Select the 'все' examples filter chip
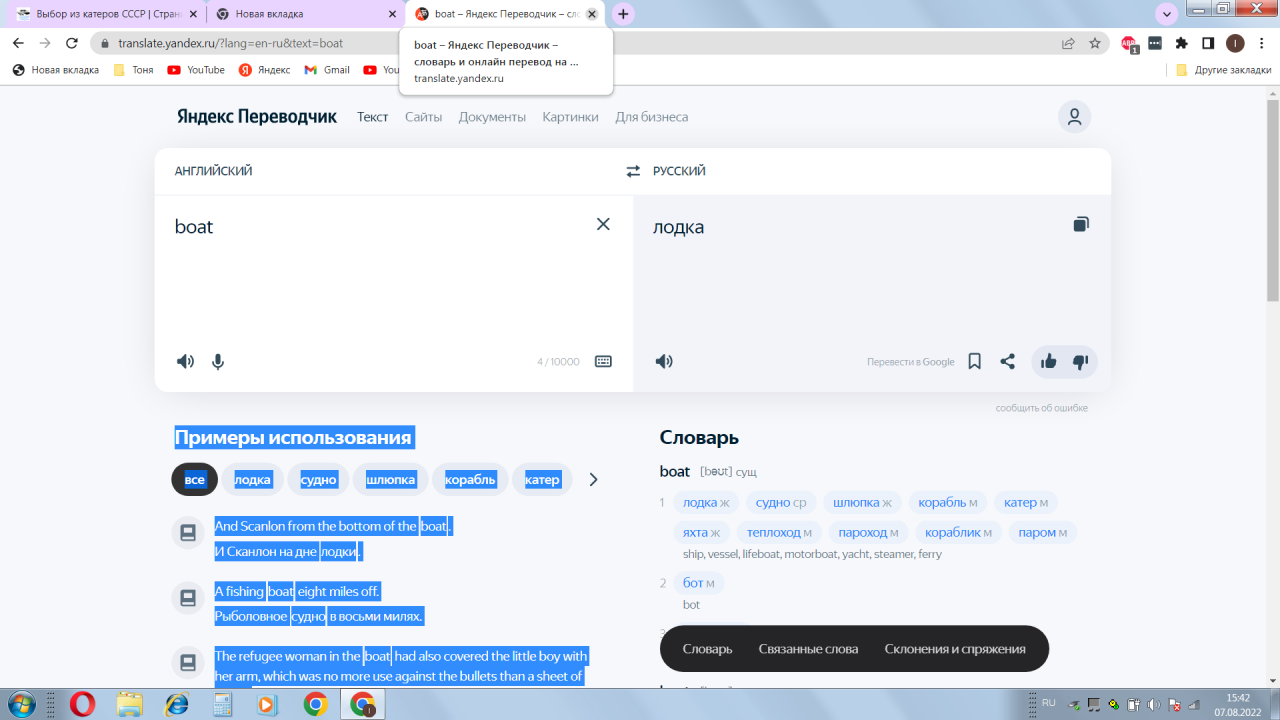Screen dimensions: 1280x720 point(194,480)
